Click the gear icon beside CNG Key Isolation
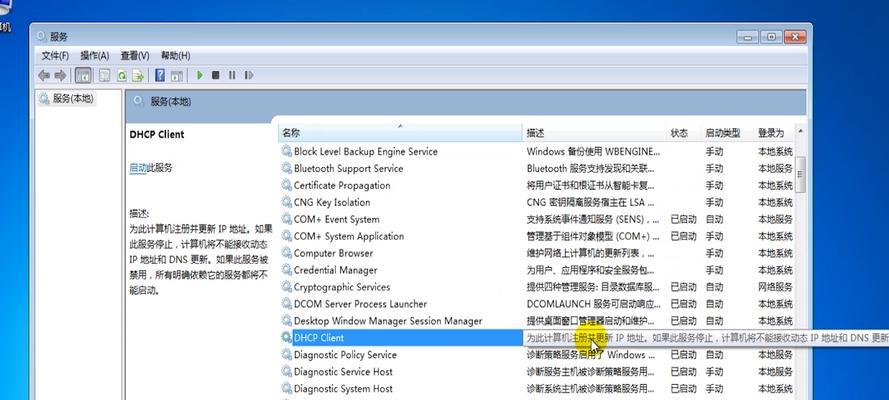Viewport: 889px width, 400px height. 287,202
